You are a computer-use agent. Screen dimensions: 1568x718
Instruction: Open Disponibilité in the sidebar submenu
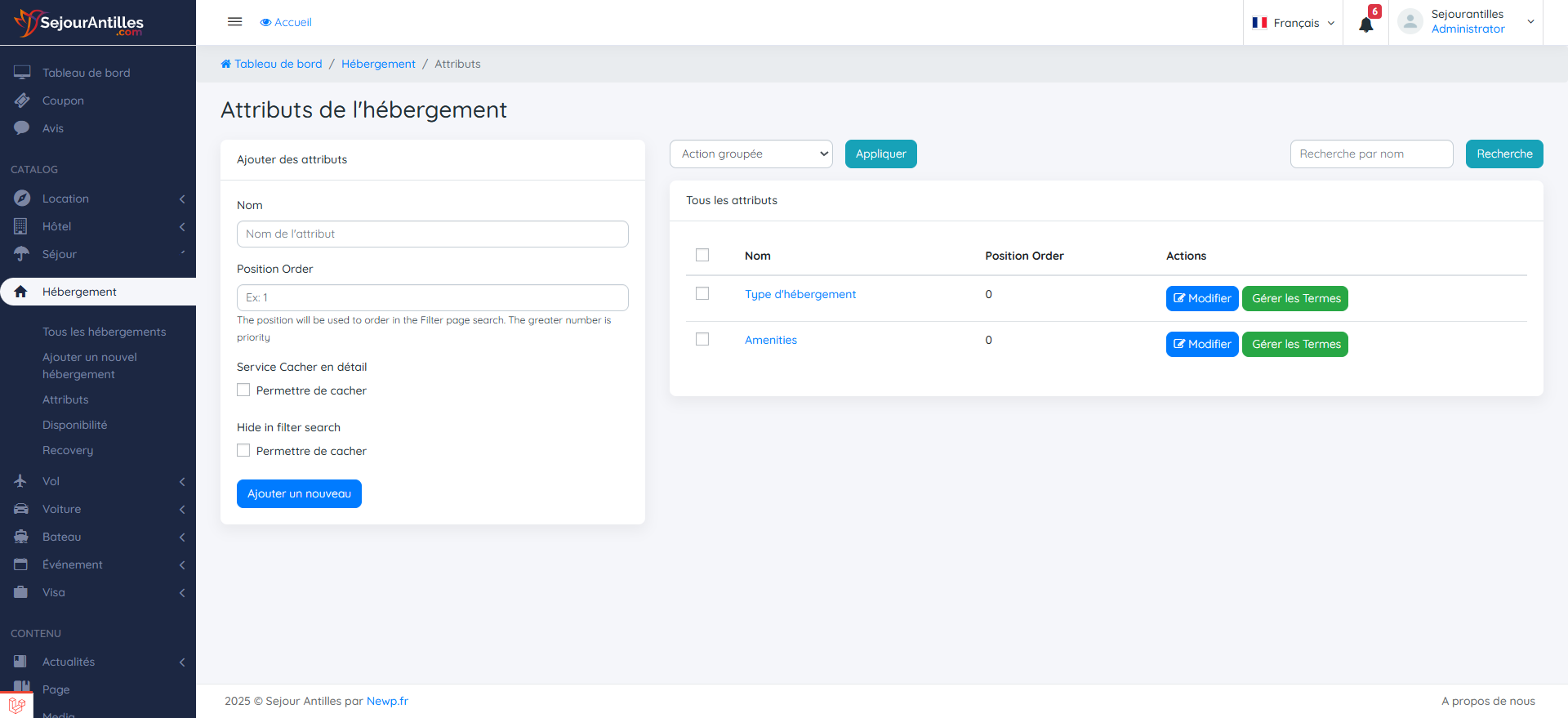75,425
